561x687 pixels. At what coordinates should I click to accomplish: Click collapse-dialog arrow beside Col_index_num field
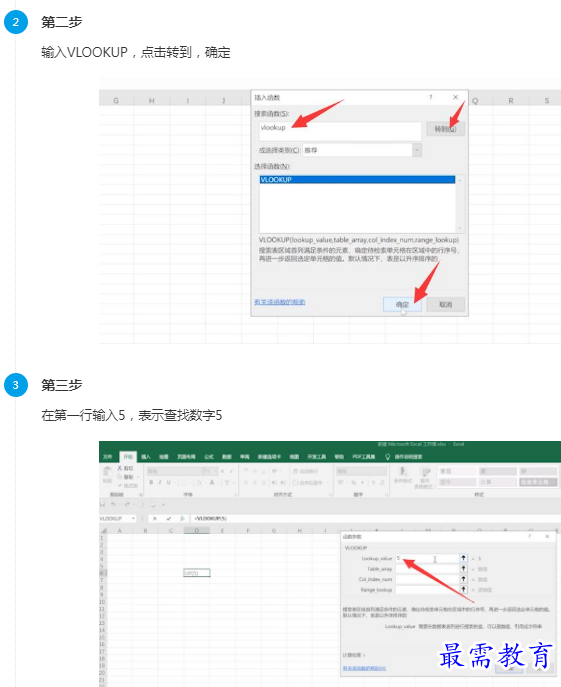click(463, 579)
